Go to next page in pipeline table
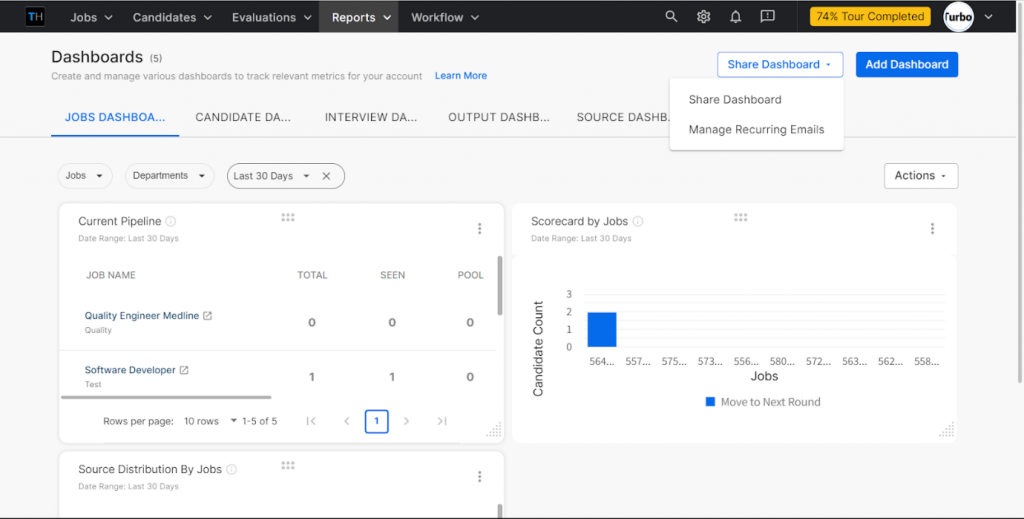 406,421
